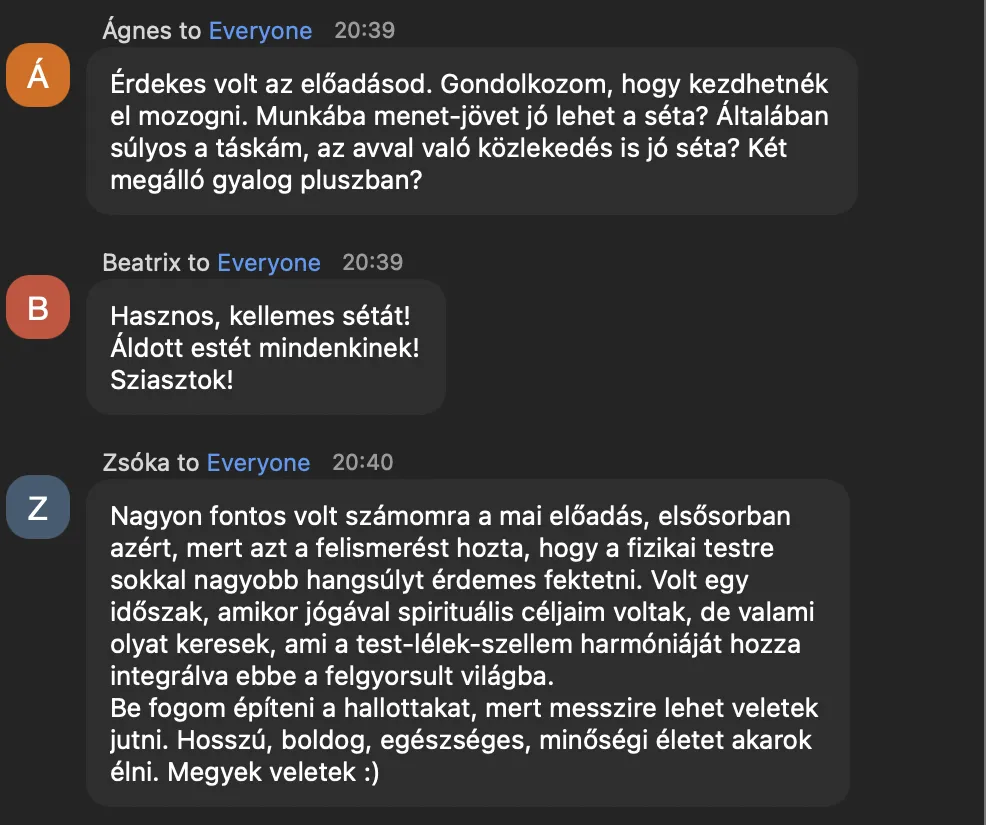
Task: Click the sender name Ágnes
Action: click(x=138, y=31)
